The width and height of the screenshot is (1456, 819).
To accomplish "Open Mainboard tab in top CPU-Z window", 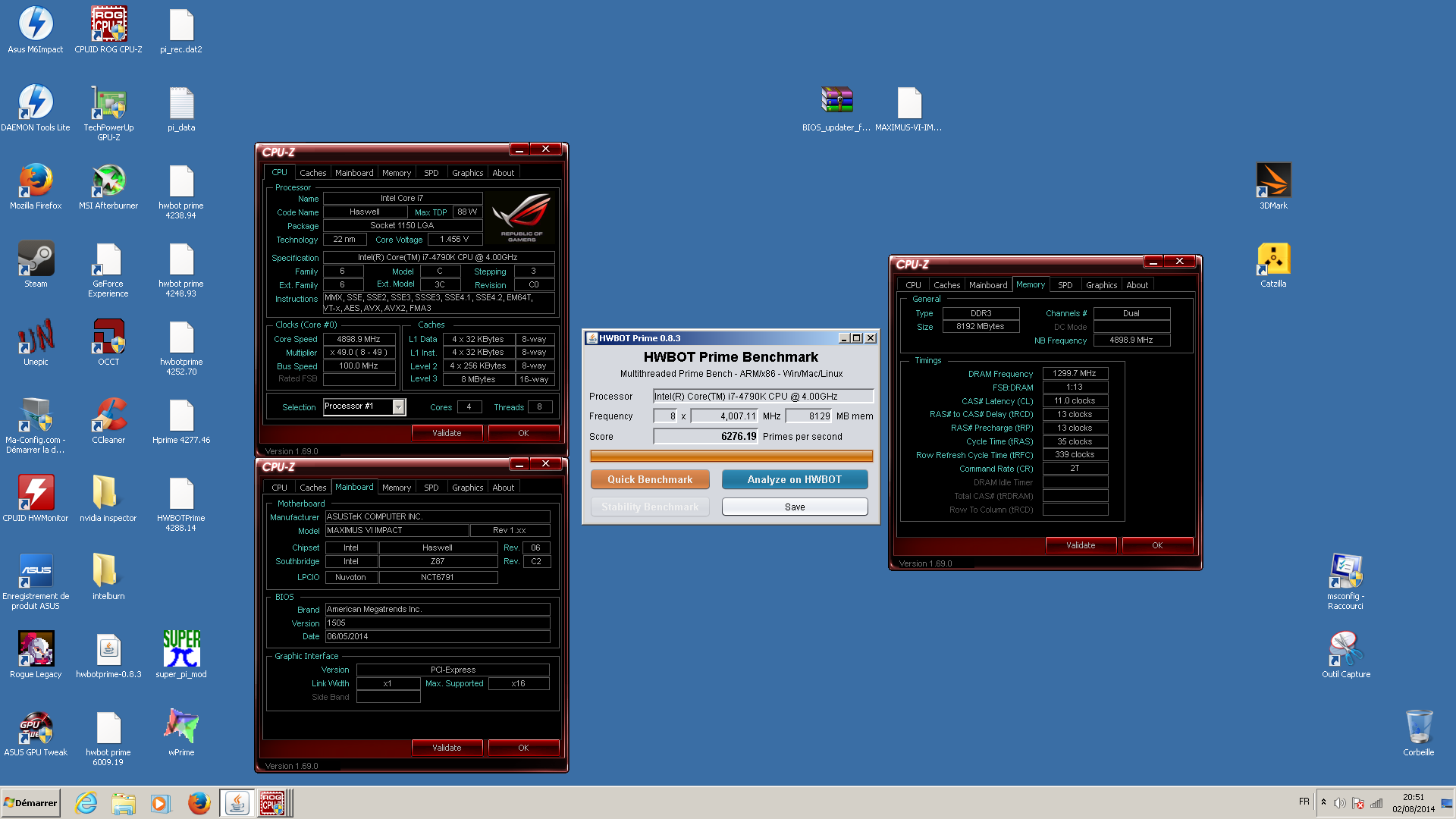I will [354, 173].
